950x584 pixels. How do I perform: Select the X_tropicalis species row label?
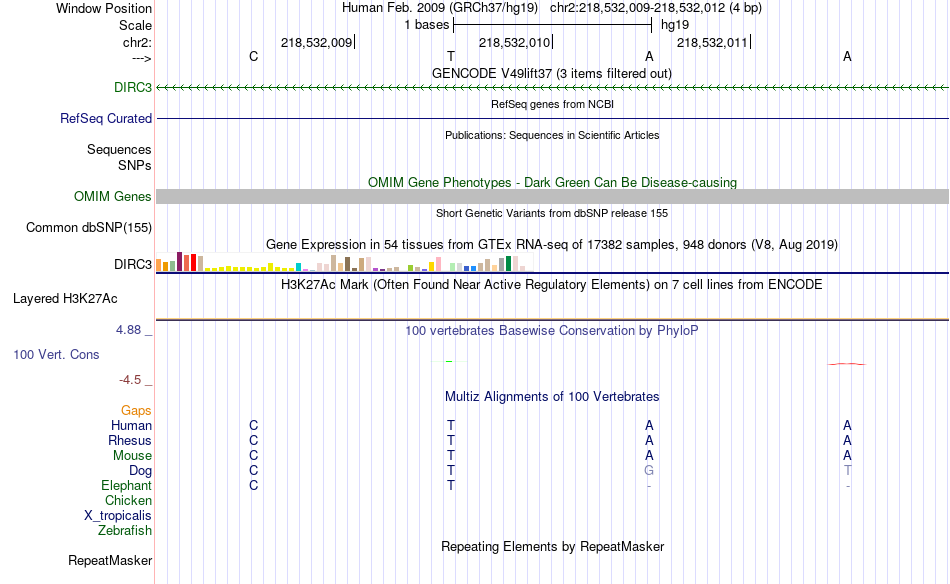pyautogui.click(x=118, y=516)
